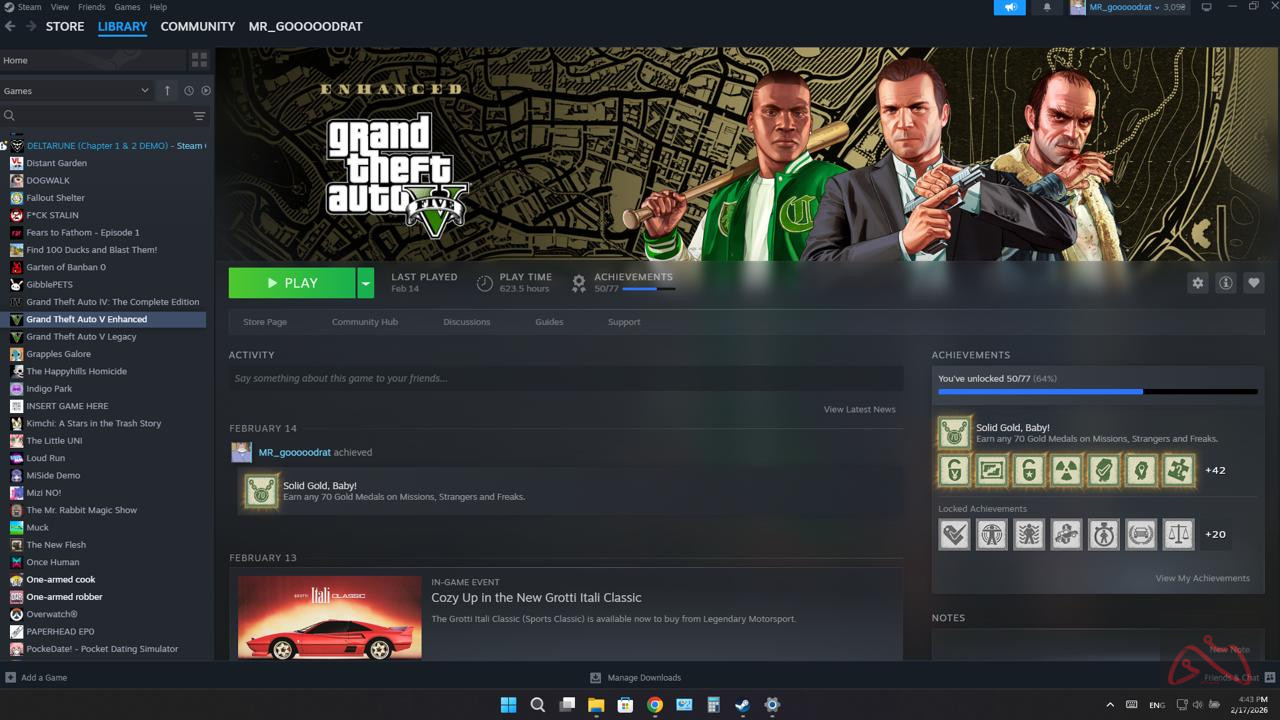Open Big Picture mode monitor icon
Viewport: 1280px width, 720px height.
(x=1206, y=7)
